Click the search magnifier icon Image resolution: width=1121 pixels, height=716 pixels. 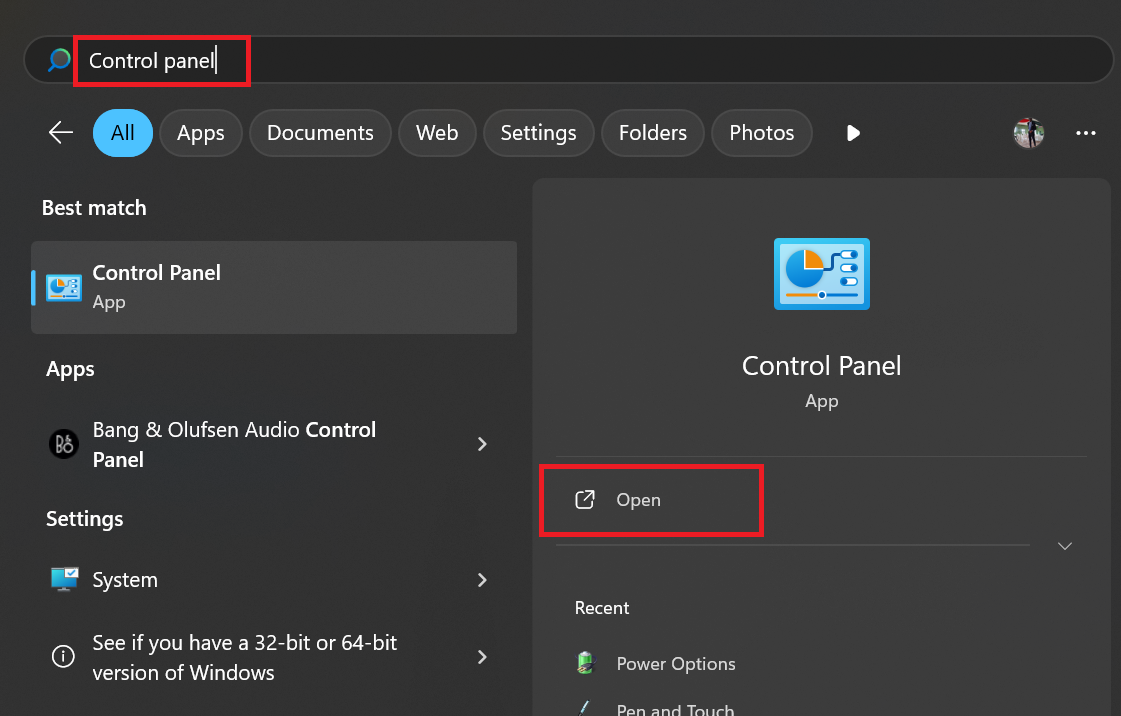[59, 60]
